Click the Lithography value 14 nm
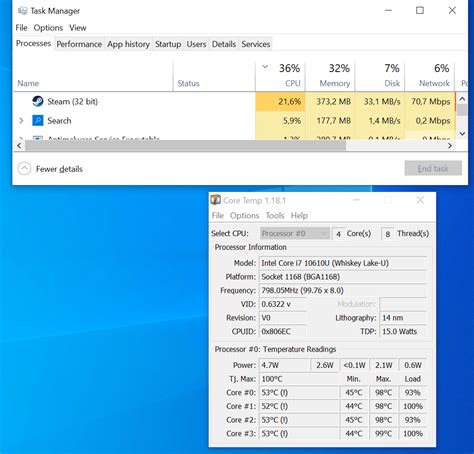474x454 pixels. (403, 318)
